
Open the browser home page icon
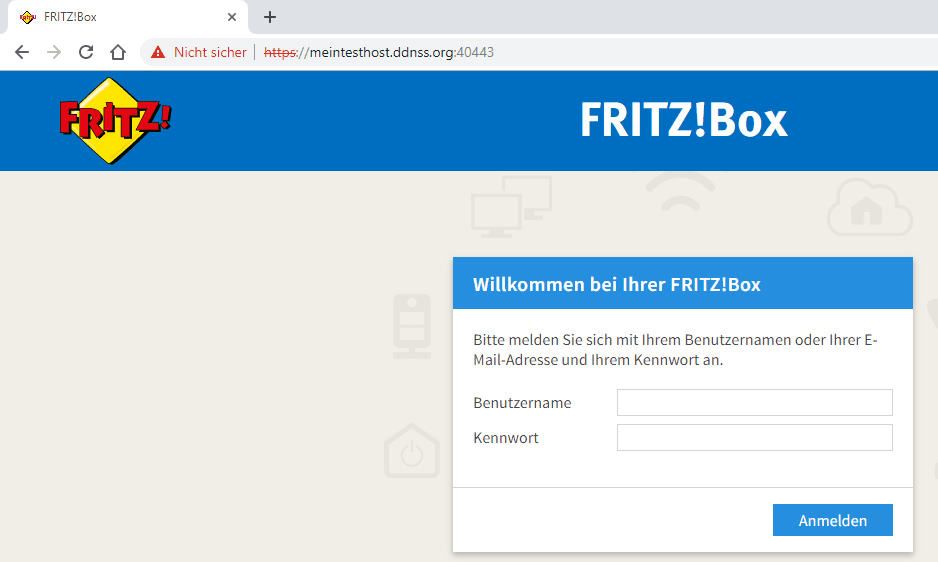(x=118, y=52)
